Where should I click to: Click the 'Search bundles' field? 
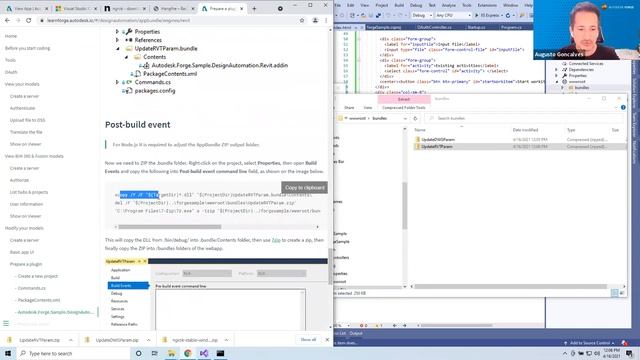524,118
